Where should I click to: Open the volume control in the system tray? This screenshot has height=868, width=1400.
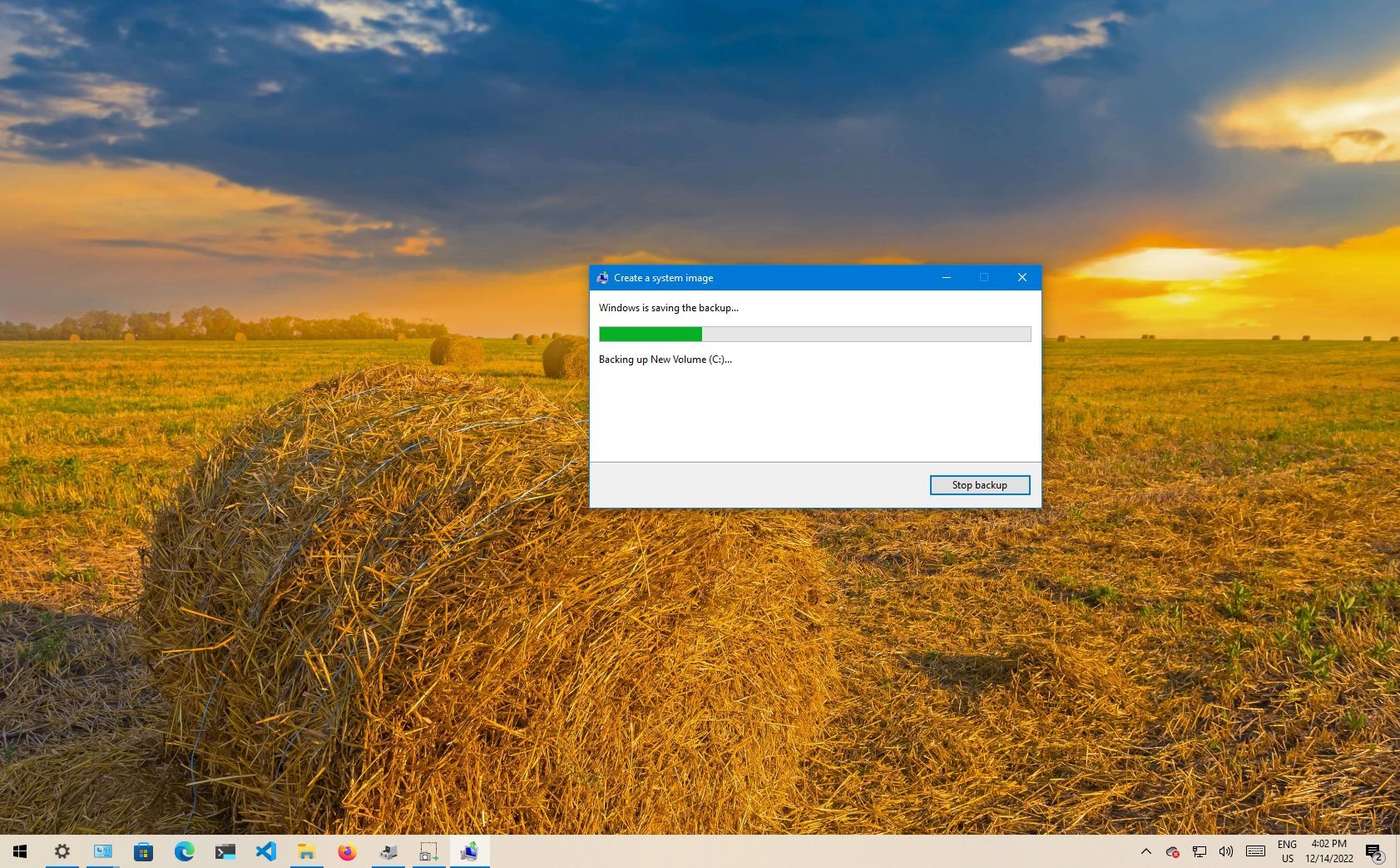[x=1226, y=851]
